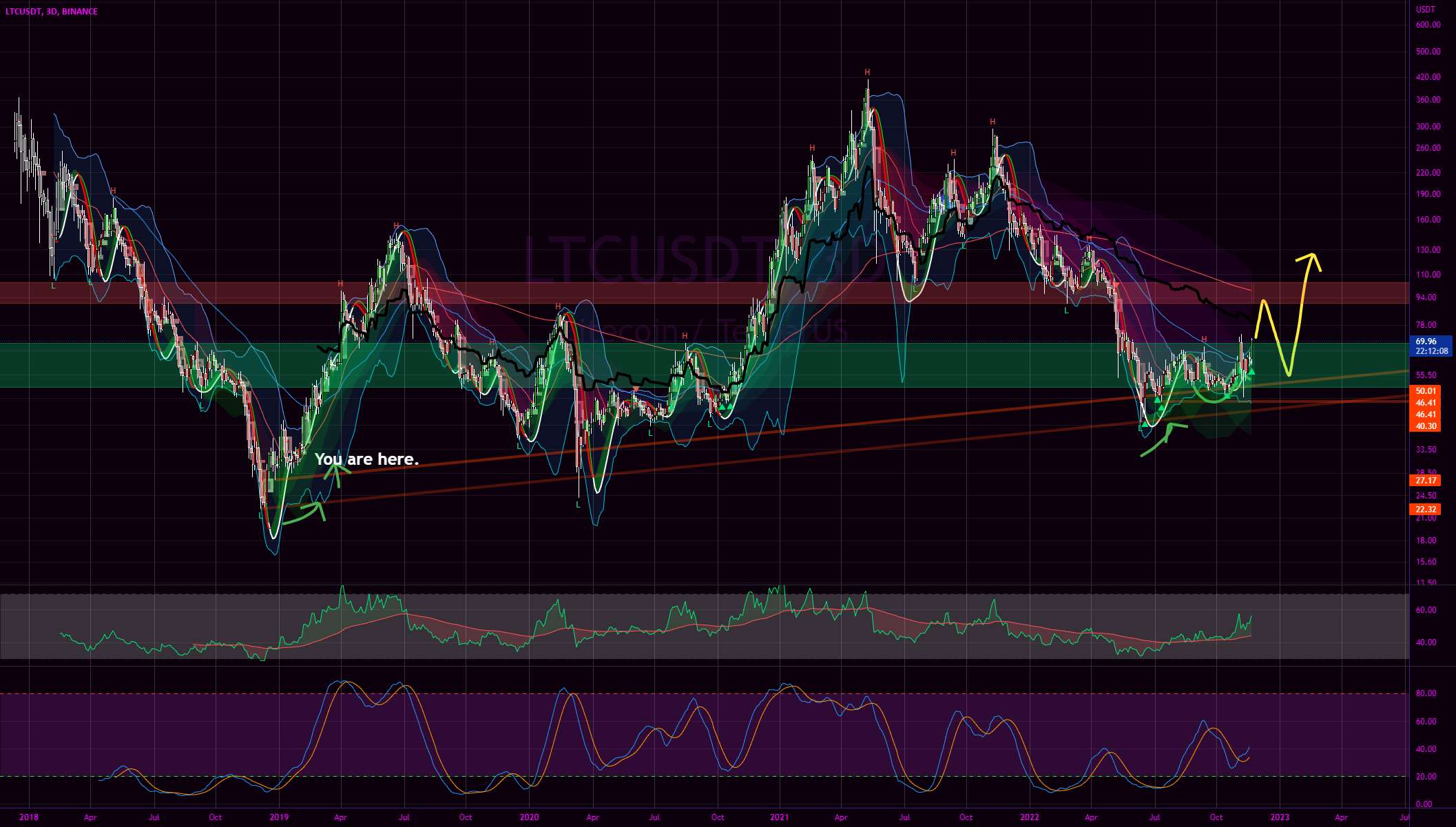The width and height of the screenshot is (1456, 827).
Task: Click the 220.00 price axis value
Action: 1428,173
